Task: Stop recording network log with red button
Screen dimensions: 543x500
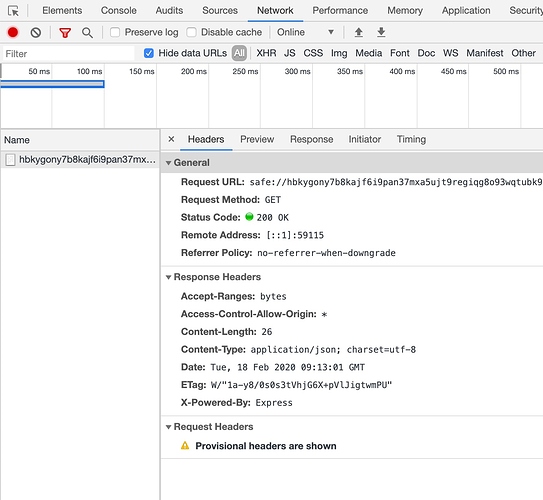Action: pyautogui.click(x=13, y=33)
